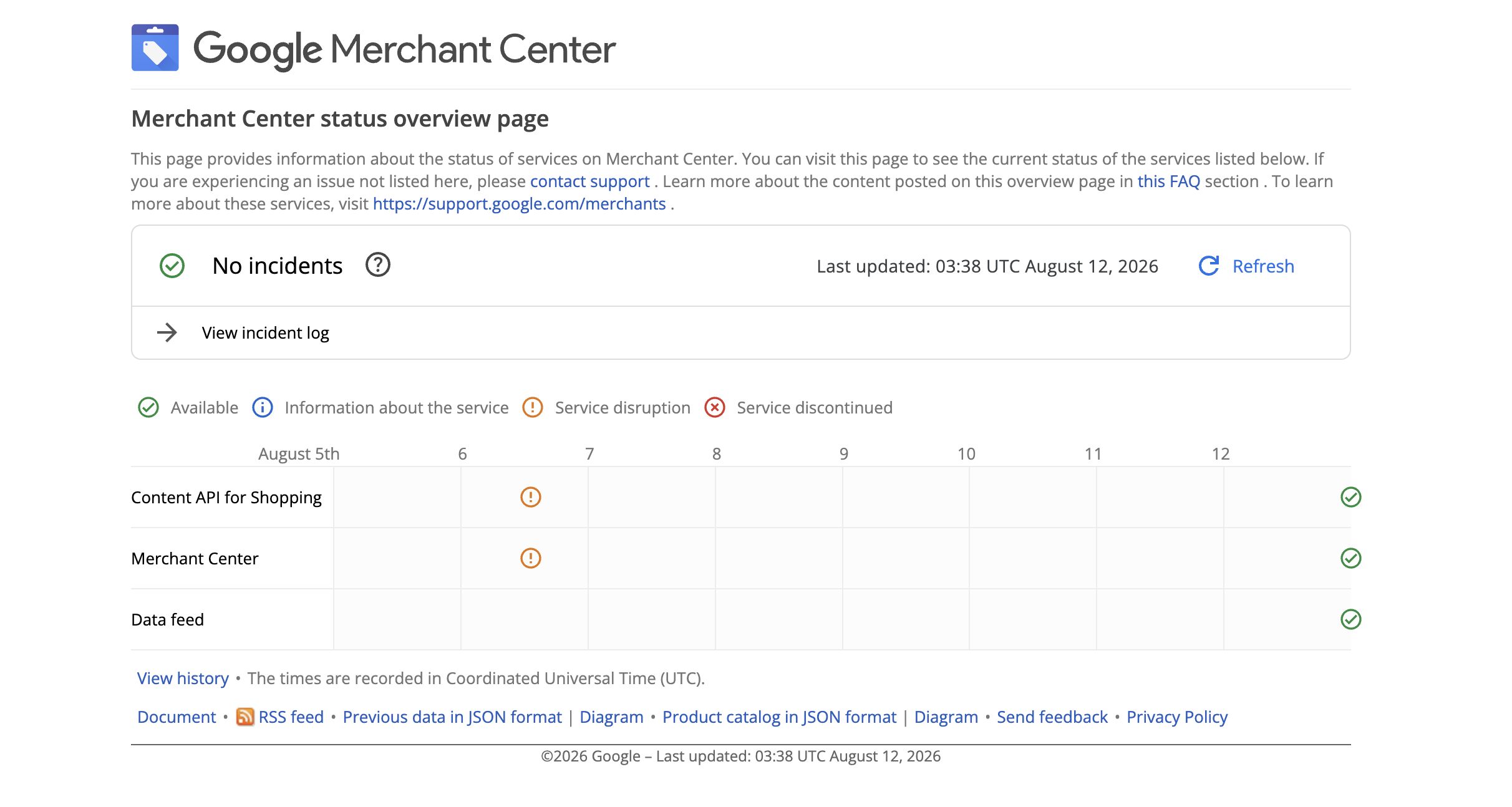Image resolution: width=1512 pixels, height=807 pixels.
Task: Click the Information about the service legend icon
Action: [263, 407]
